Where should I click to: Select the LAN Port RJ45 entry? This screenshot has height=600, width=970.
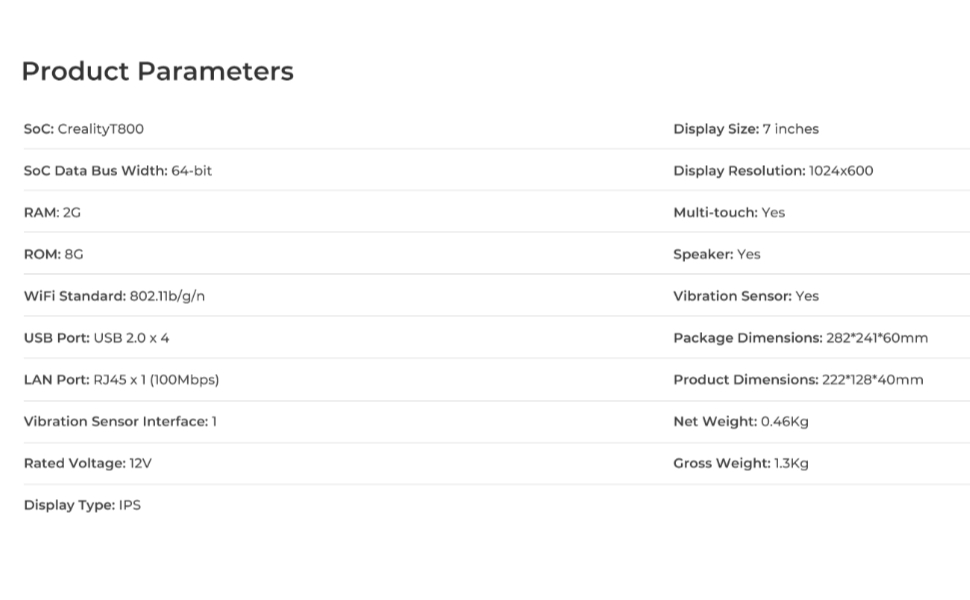(x=121, y=380)
